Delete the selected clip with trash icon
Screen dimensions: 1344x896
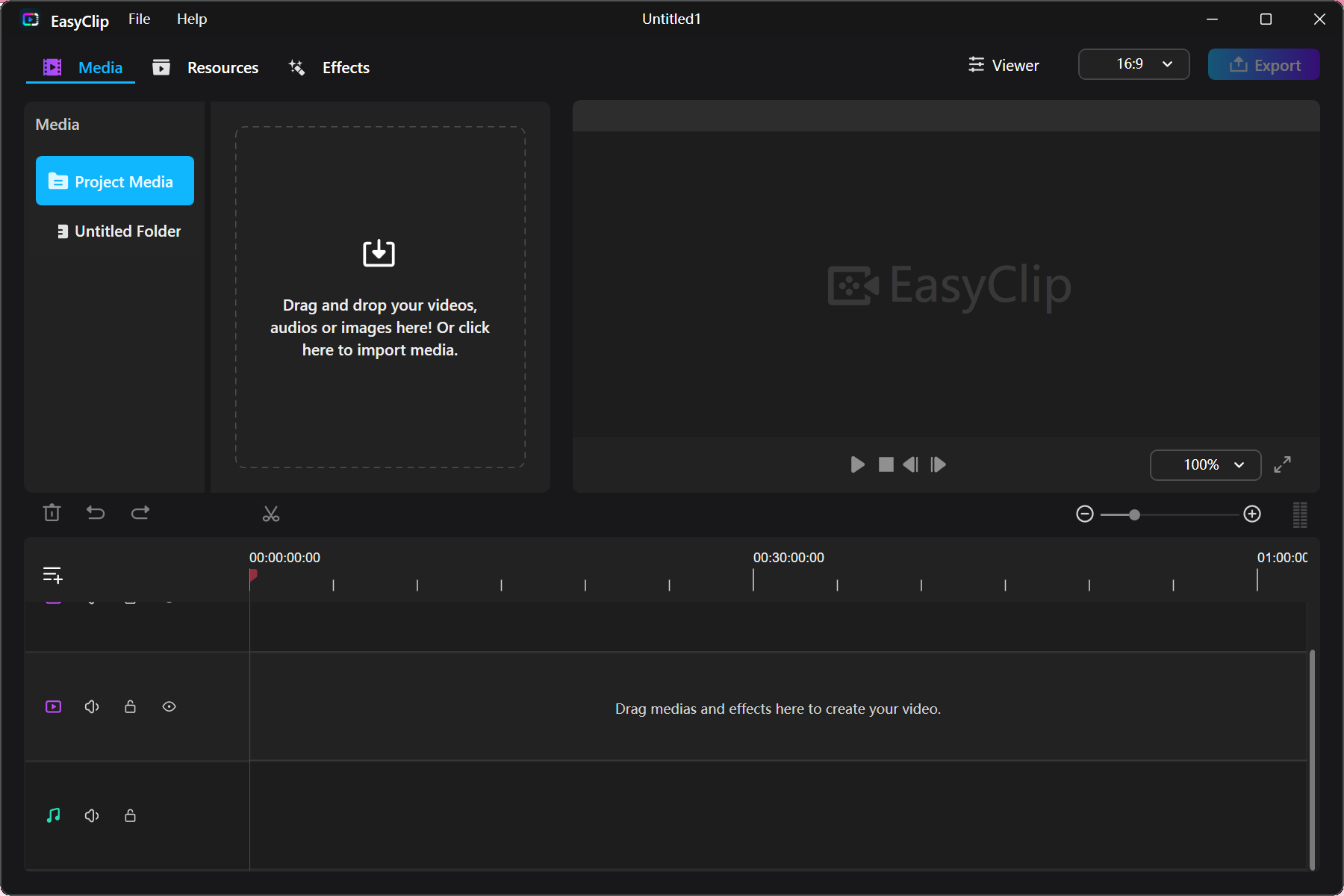coord(52,513)
